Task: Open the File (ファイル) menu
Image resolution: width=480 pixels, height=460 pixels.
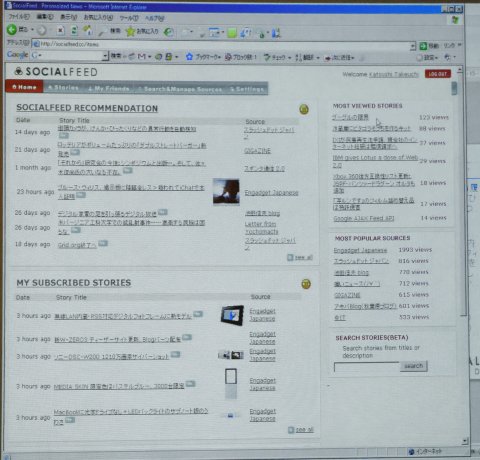Action: (x=19, y=16)
